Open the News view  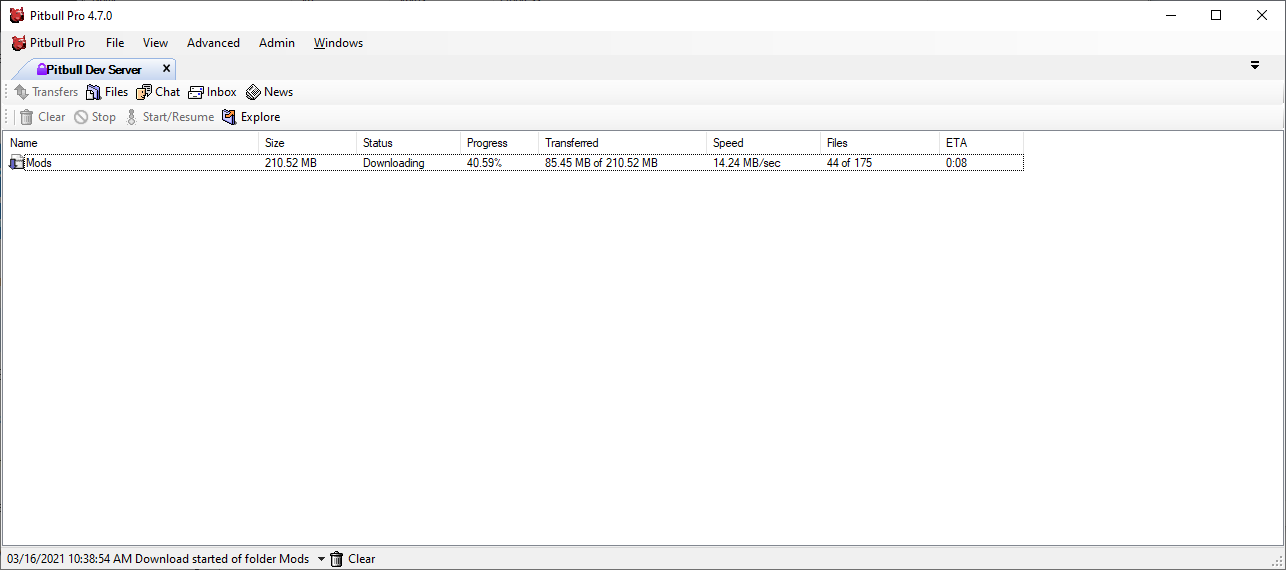tap(269, 92)
